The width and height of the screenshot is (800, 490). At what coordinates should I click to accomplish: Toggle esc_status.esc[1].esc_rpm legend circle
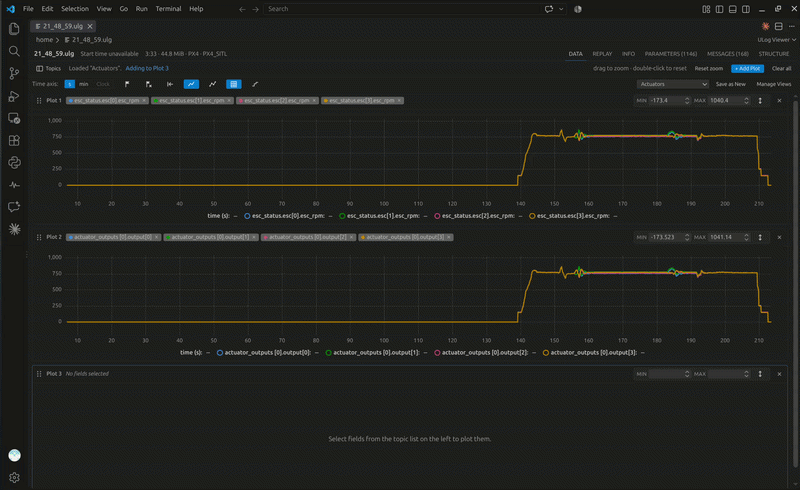point(342,216)
